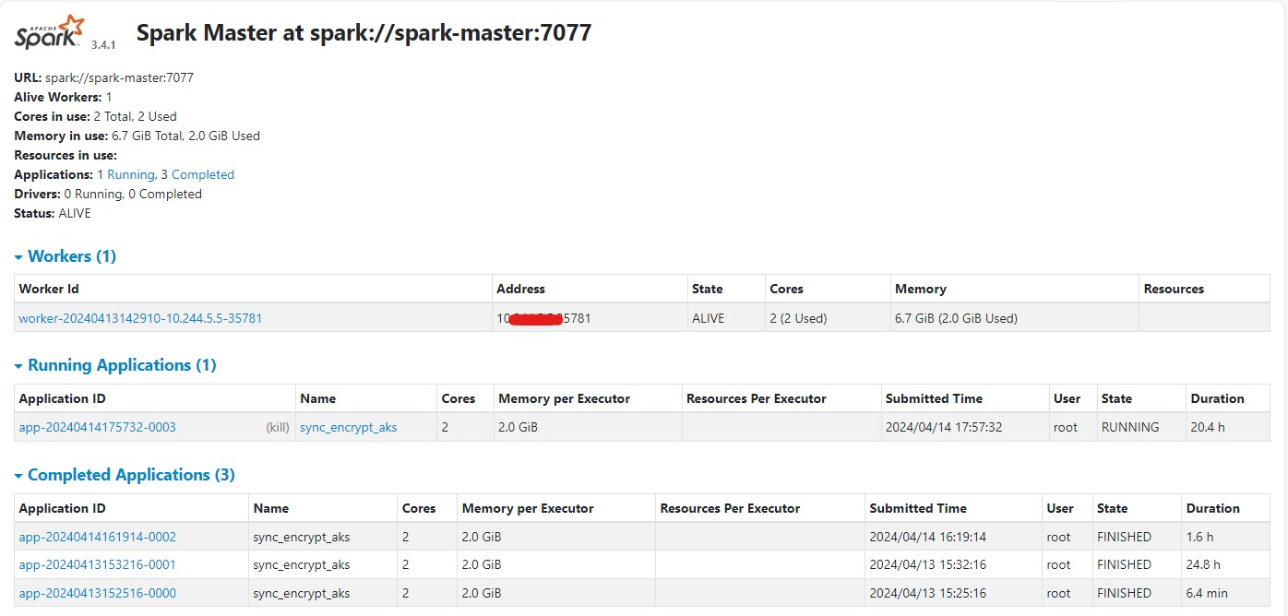Sort Running Applications by Memory per Executor
1288x616 pixels.
point(564,399)
